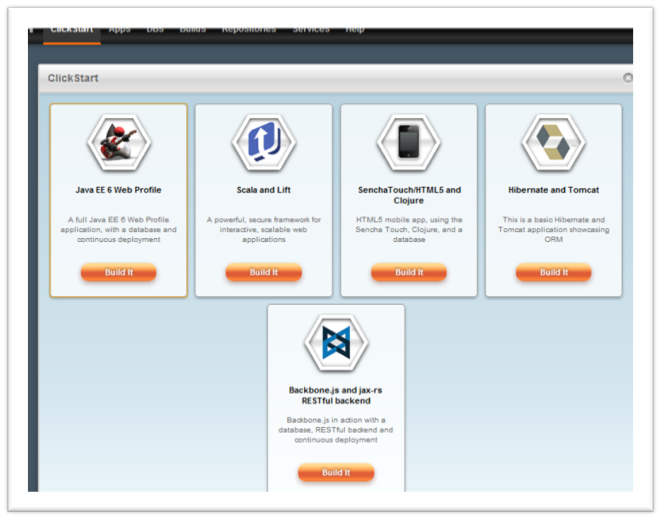Click the 'A full Java EE 6 Web Profile application' description
Screen dimensions: 660x518
click(119, 229)
